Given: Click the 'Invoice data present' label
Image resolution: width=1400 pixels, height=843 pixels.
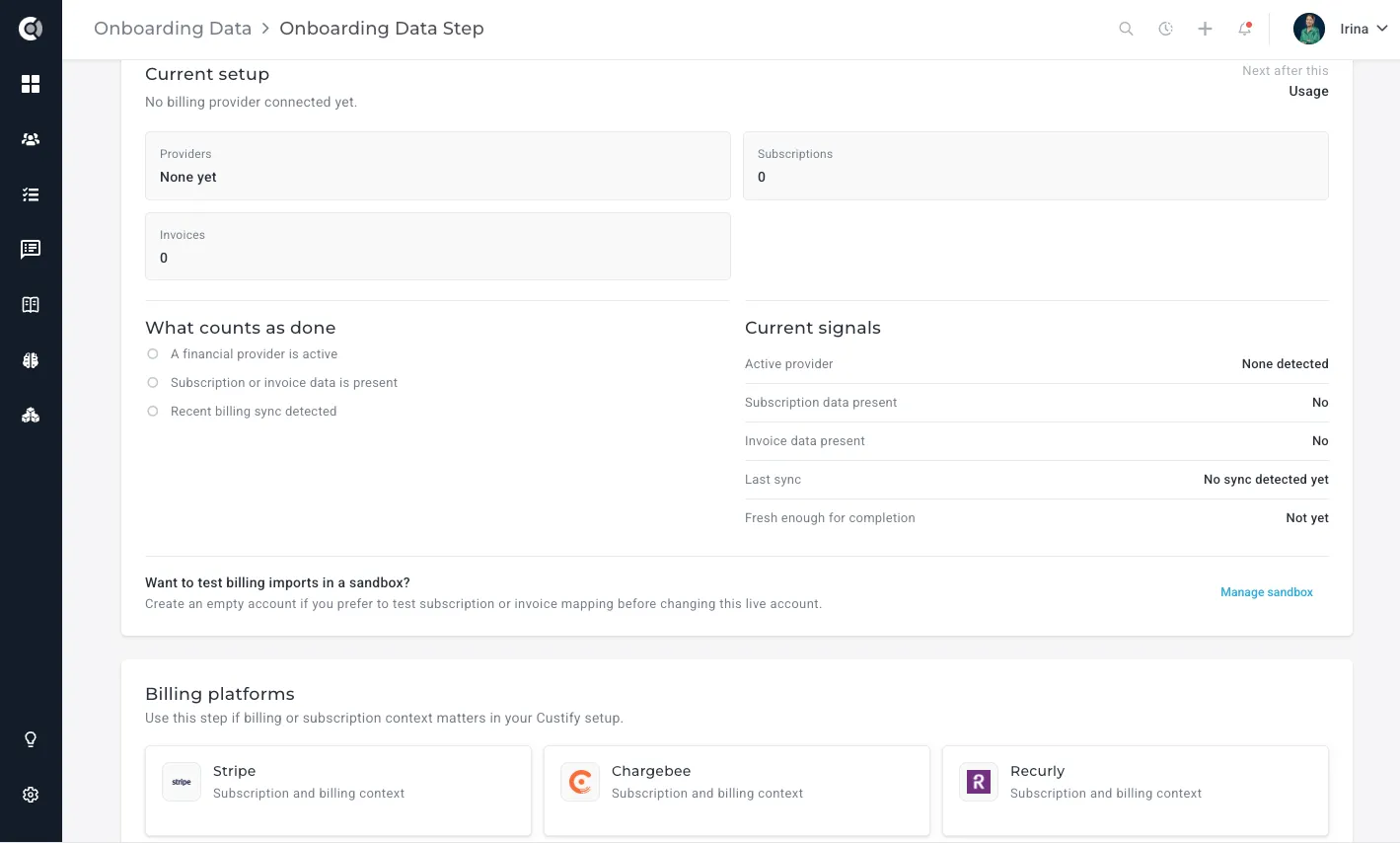Looking at the screenshot, I should click(805, 441).
